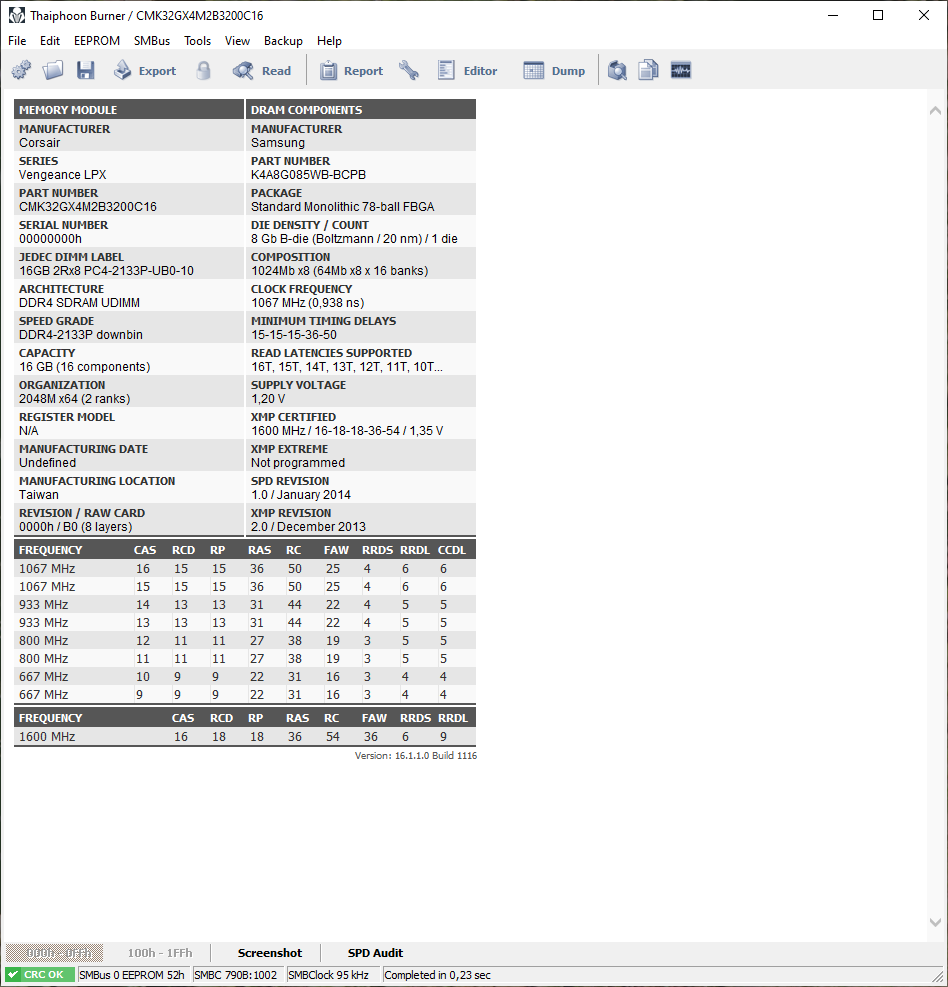Click the magnifier screenshot search icon
Image resolution: width=948 pixels, height=987 pixels.
click(x=617, y=70)
